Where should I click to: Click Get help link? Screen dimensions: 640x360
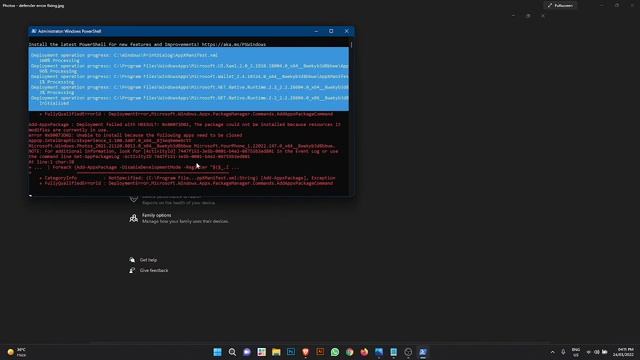click(x=148, y=260)
